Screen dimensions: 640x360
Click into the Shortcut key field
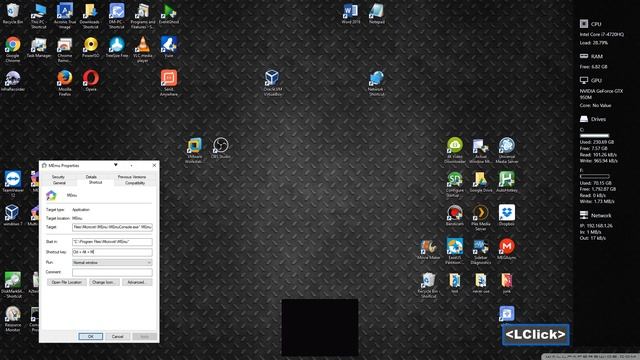(x=112, y=252)
